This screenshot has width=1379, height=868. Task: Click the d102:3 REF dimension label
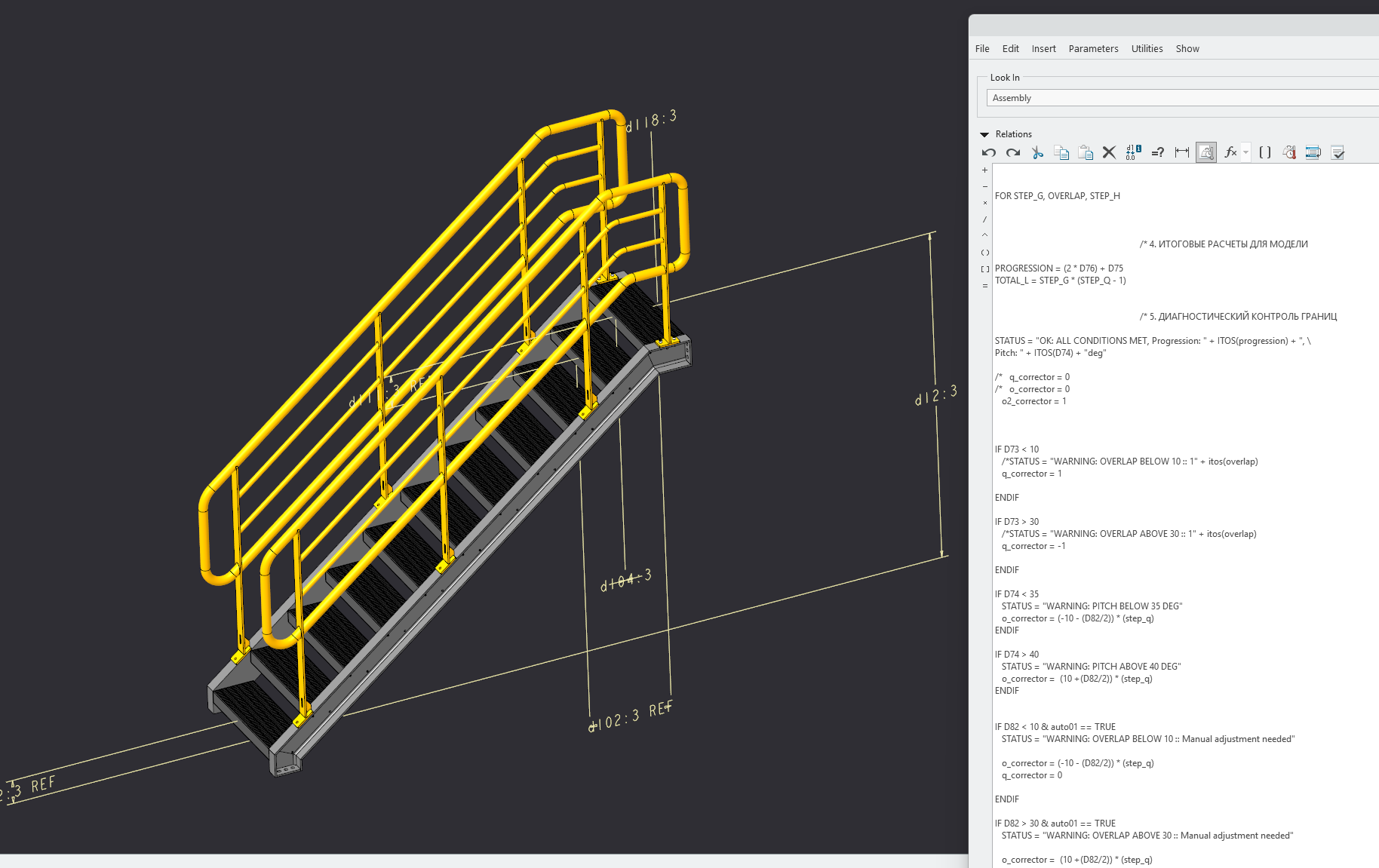tap(630, 718)
